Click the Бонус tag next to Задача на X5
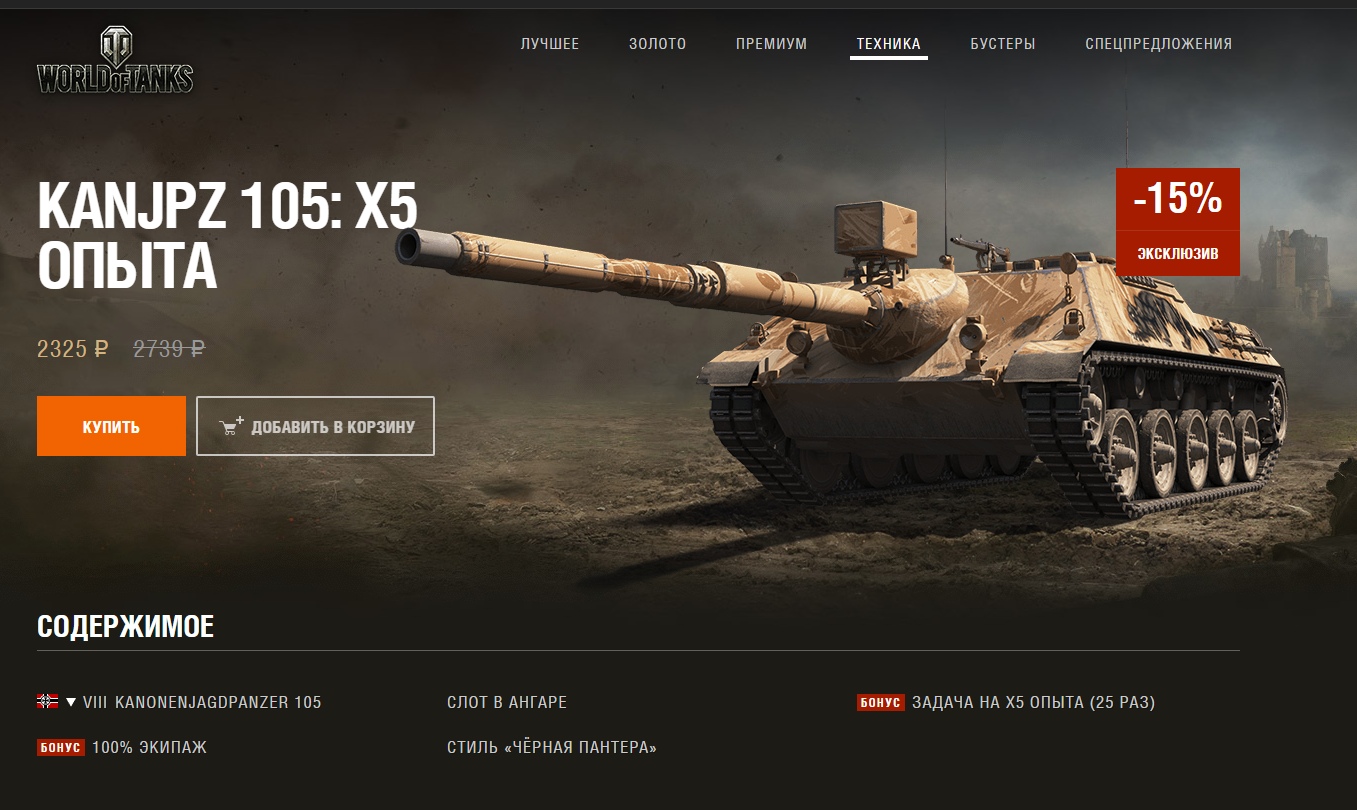This screenshot has width=1357, height=810. coord(881,703)
